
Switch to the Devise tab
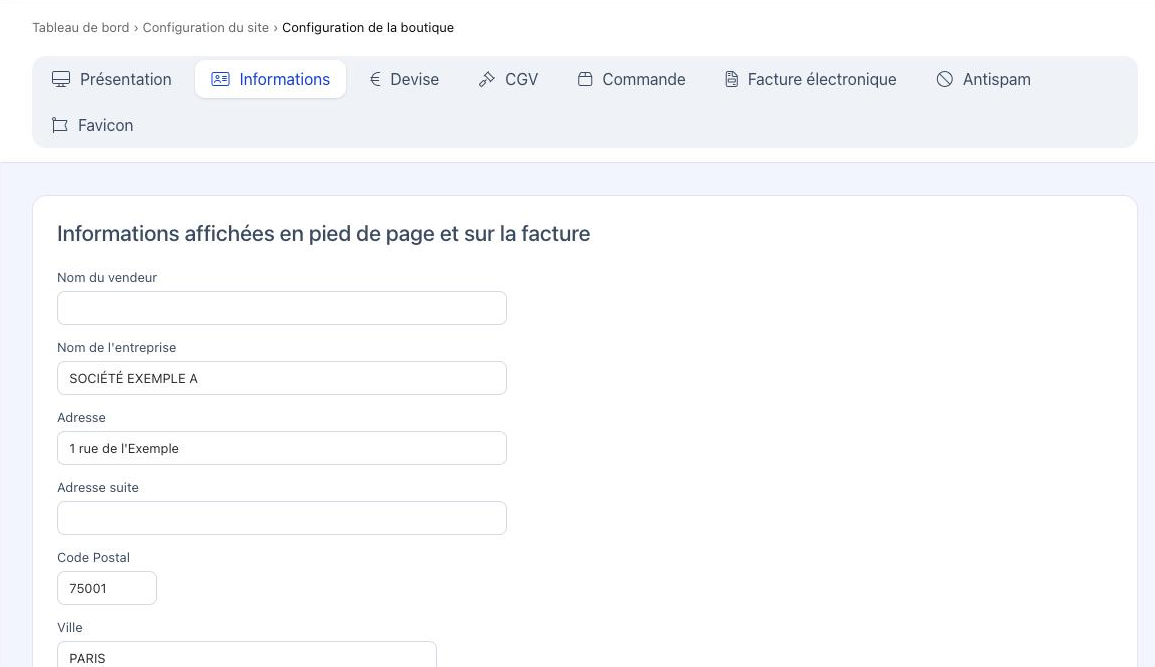[404, 80]
